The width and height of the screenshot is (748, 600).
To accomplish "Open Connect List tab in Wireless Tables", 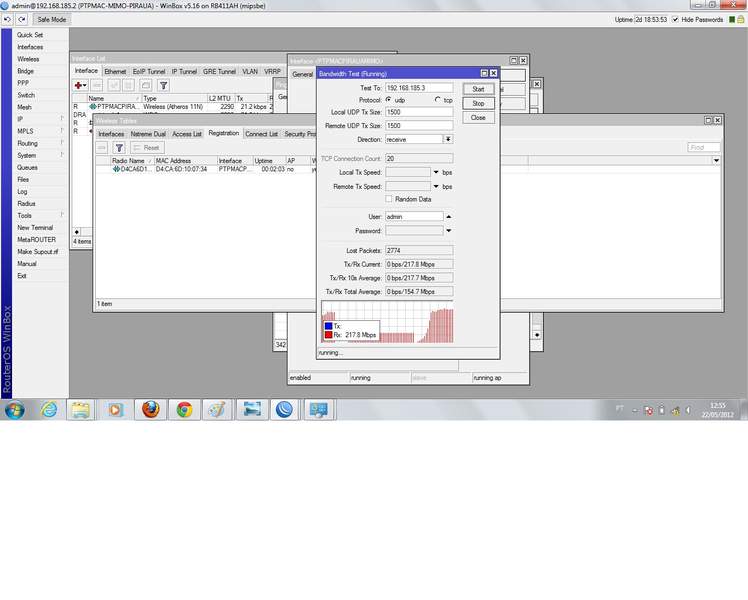I will 261,134.
